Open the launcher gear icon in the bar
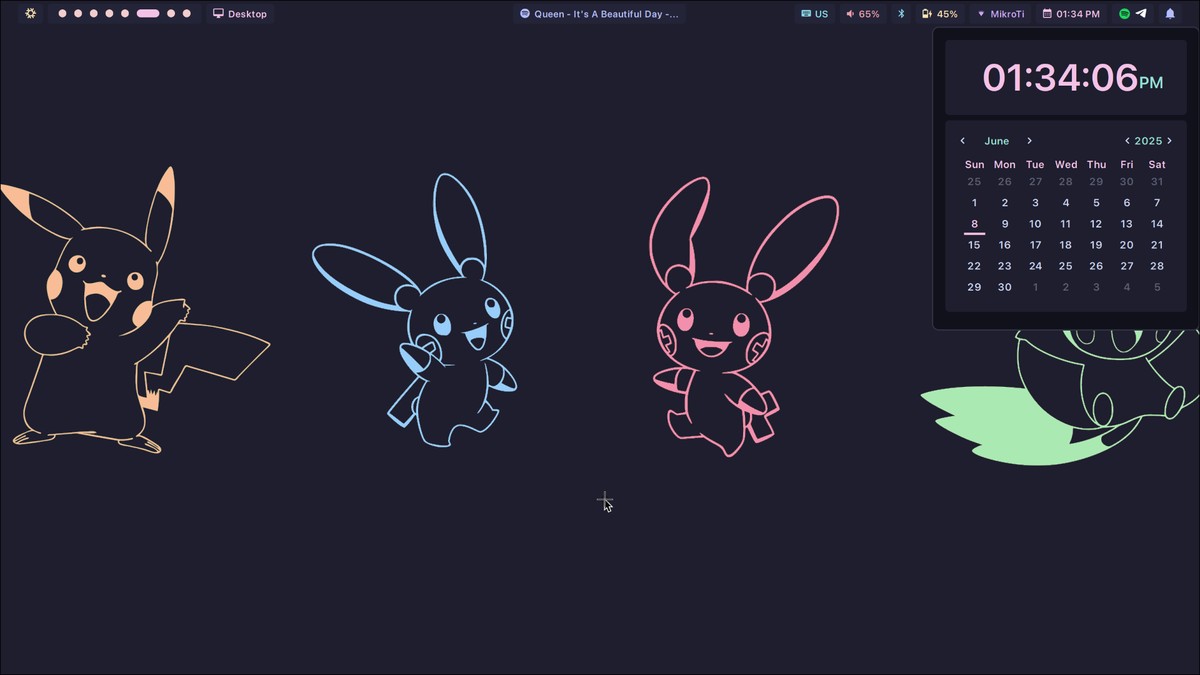 click(x=31, y=14)
